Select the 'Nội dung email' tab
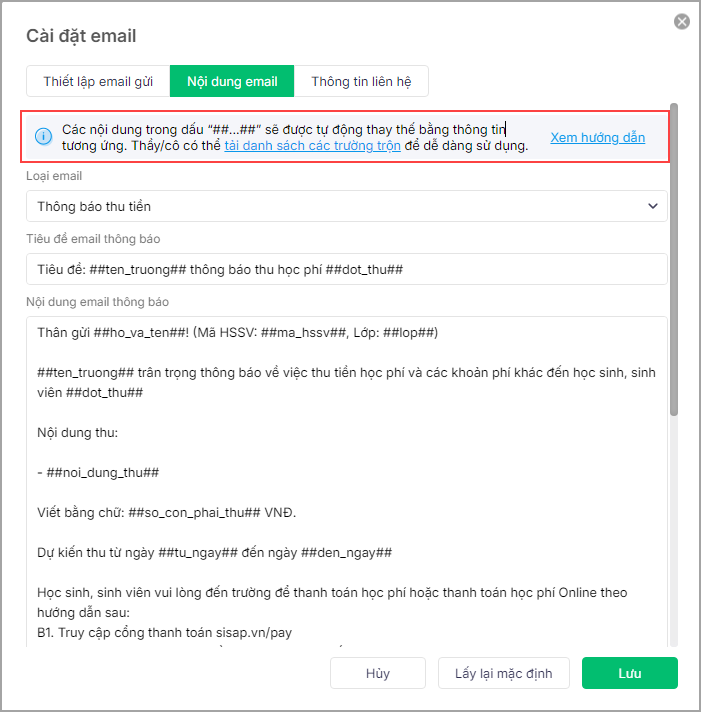 point(232,81)
